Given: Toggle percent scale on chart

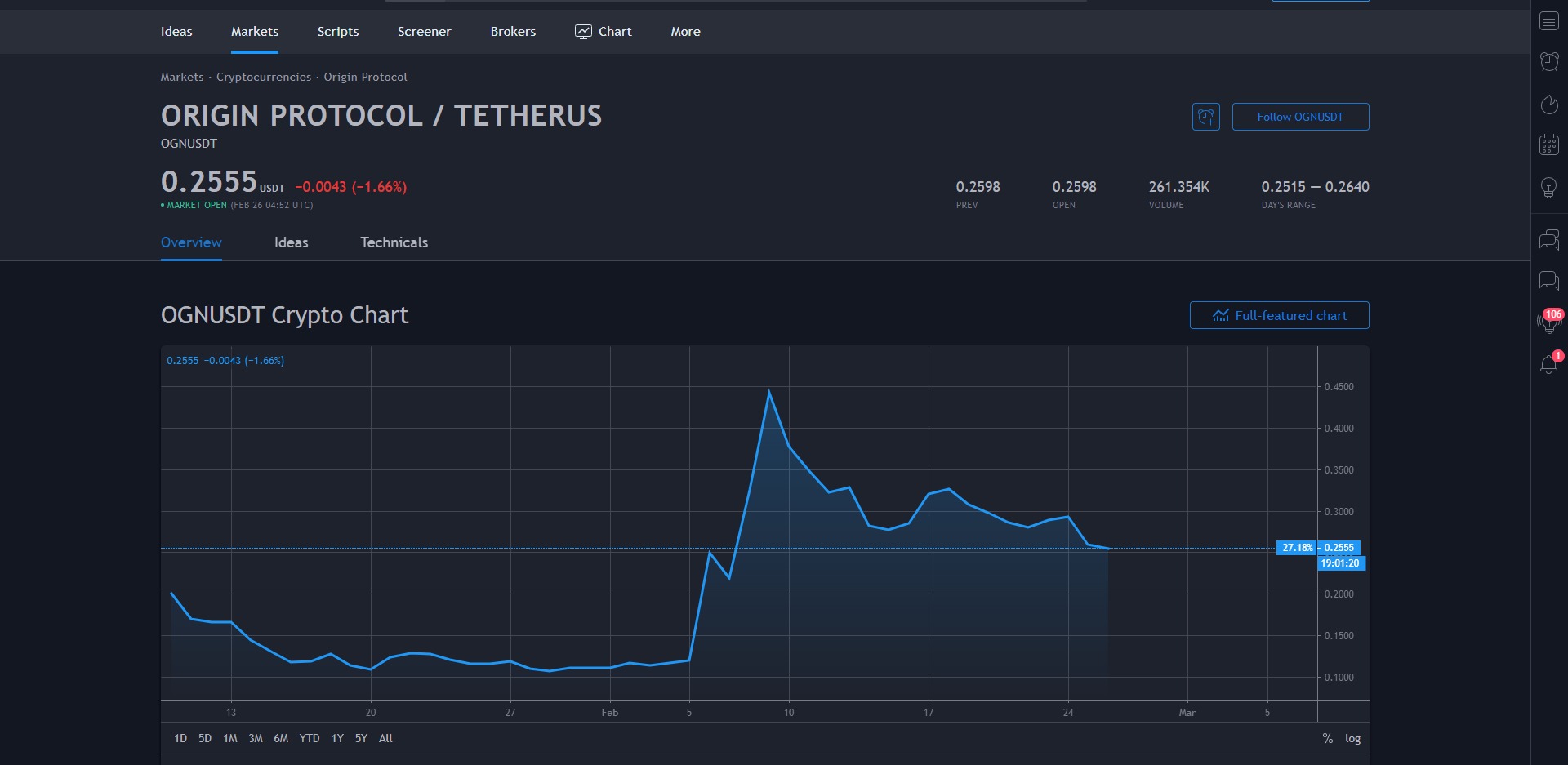Looking at the screenshot, I should (1328, 738).
